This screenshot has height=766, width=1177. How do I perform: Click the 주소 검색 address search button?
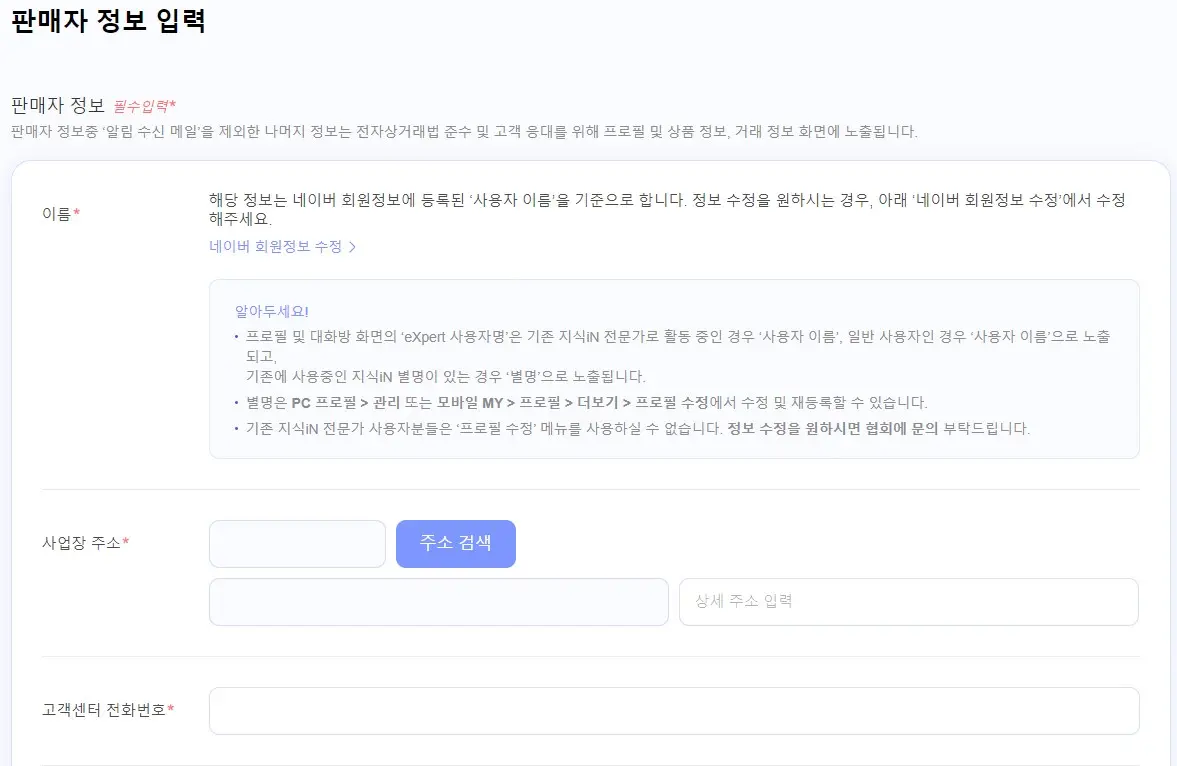point(455,543)
